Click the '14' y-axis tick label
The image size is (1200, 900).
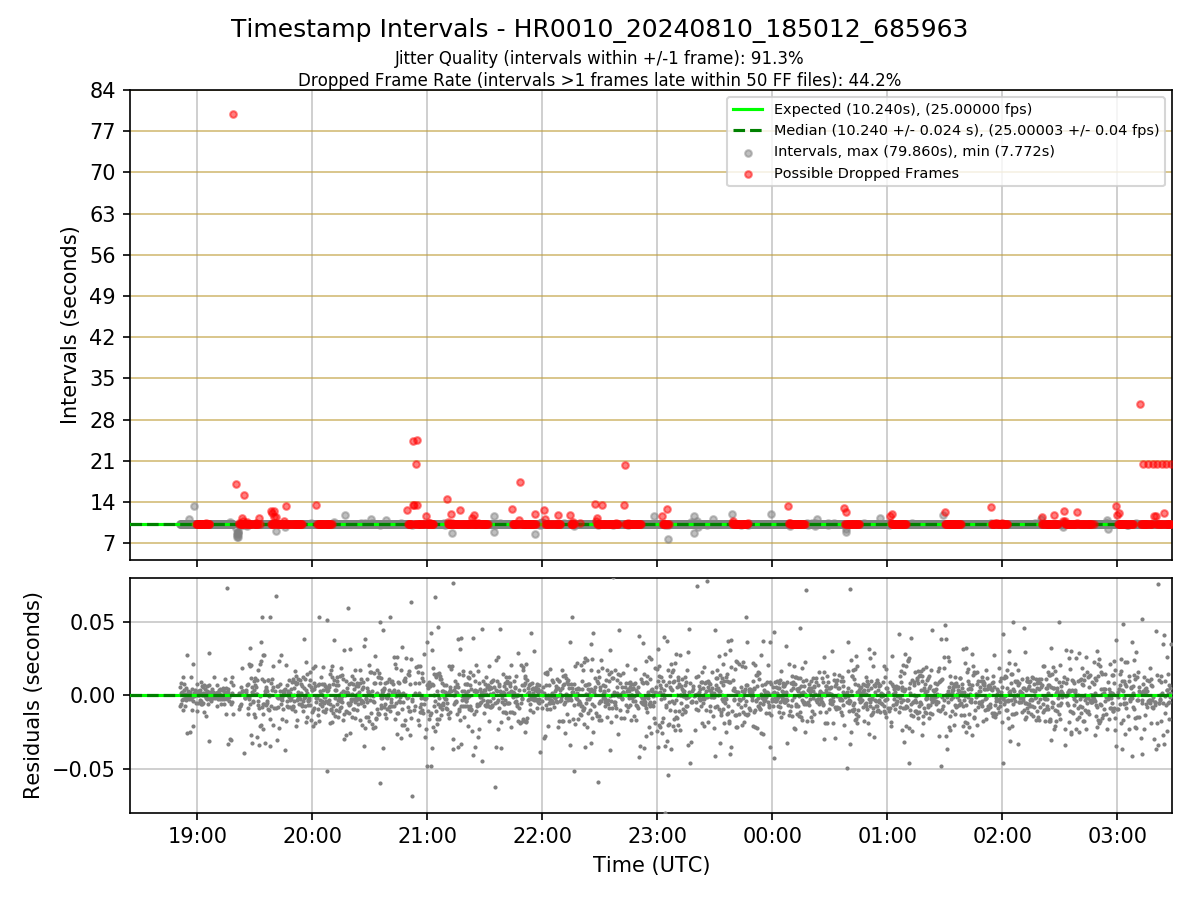(x=105, y=502)
